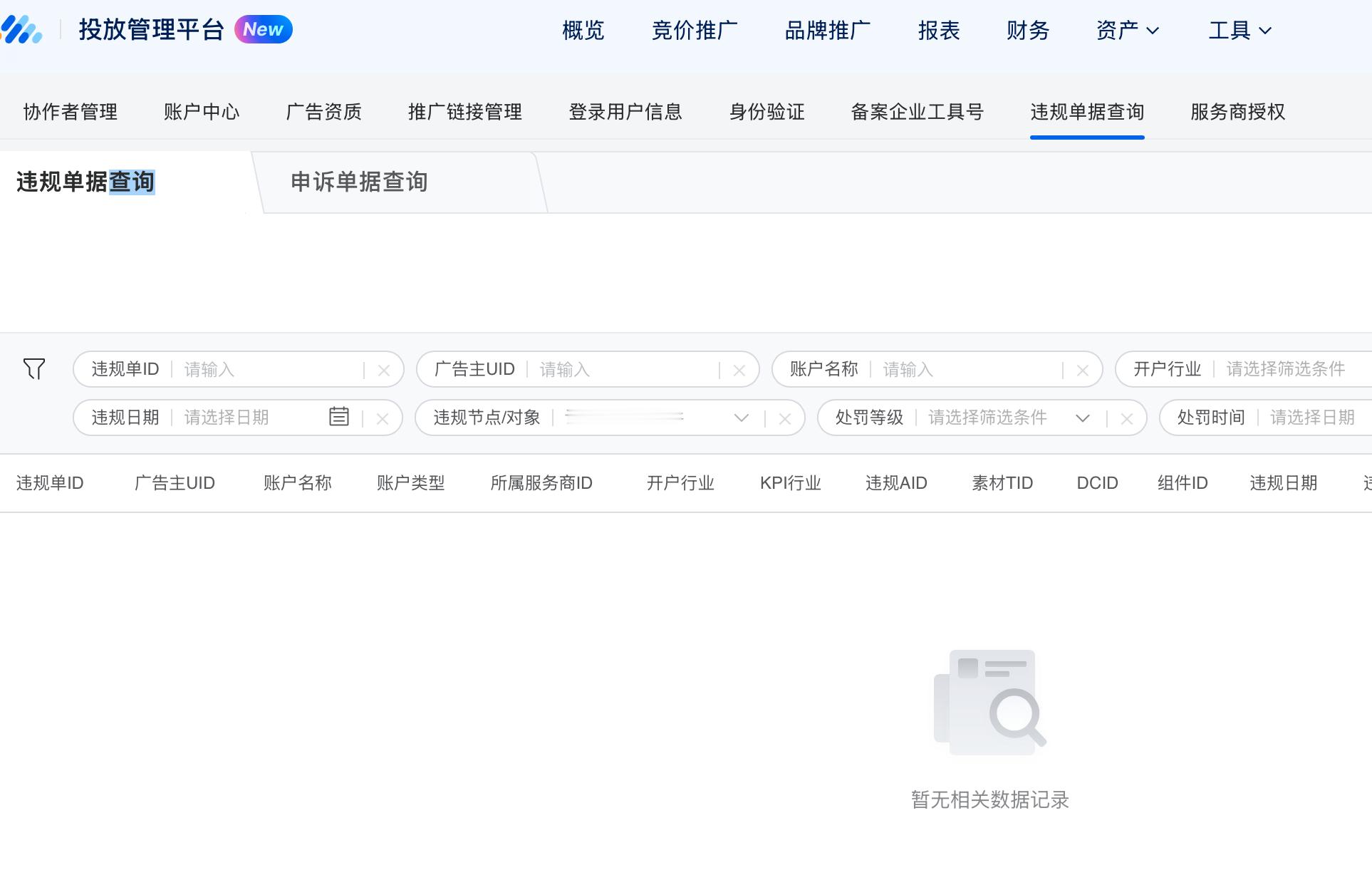Clear the 违规日期 filter with X

coord(383,419)
